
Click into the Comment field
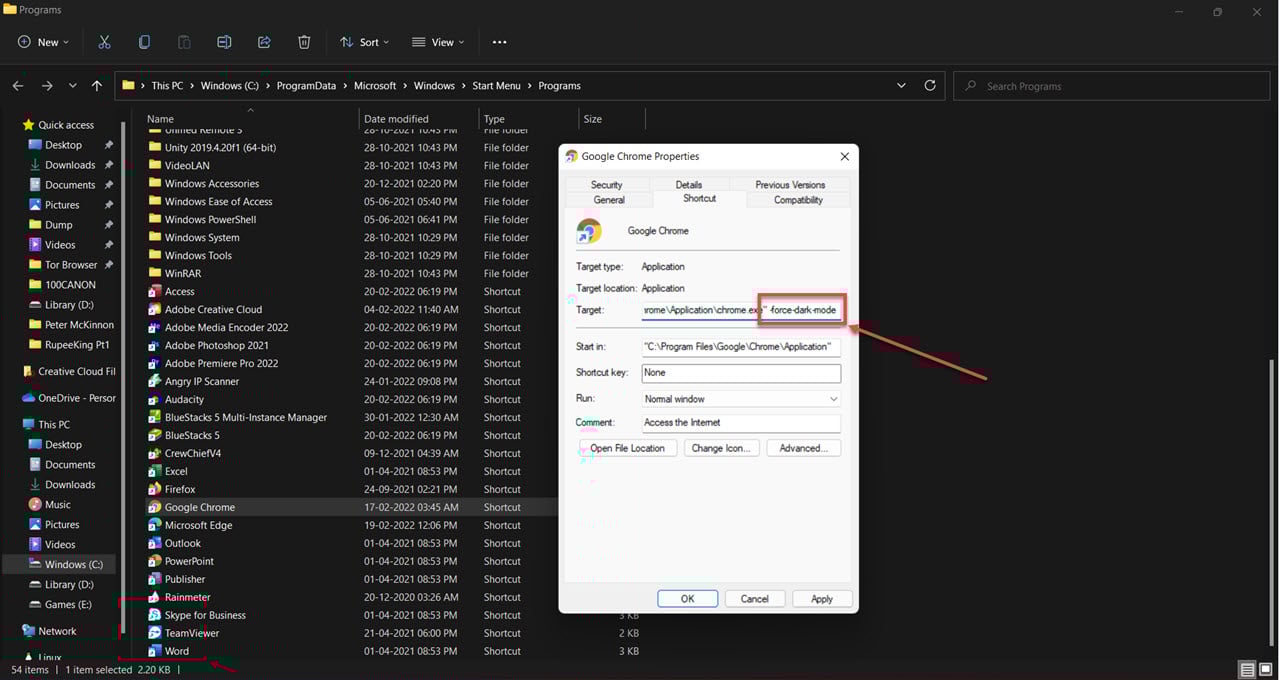(741, 423)
